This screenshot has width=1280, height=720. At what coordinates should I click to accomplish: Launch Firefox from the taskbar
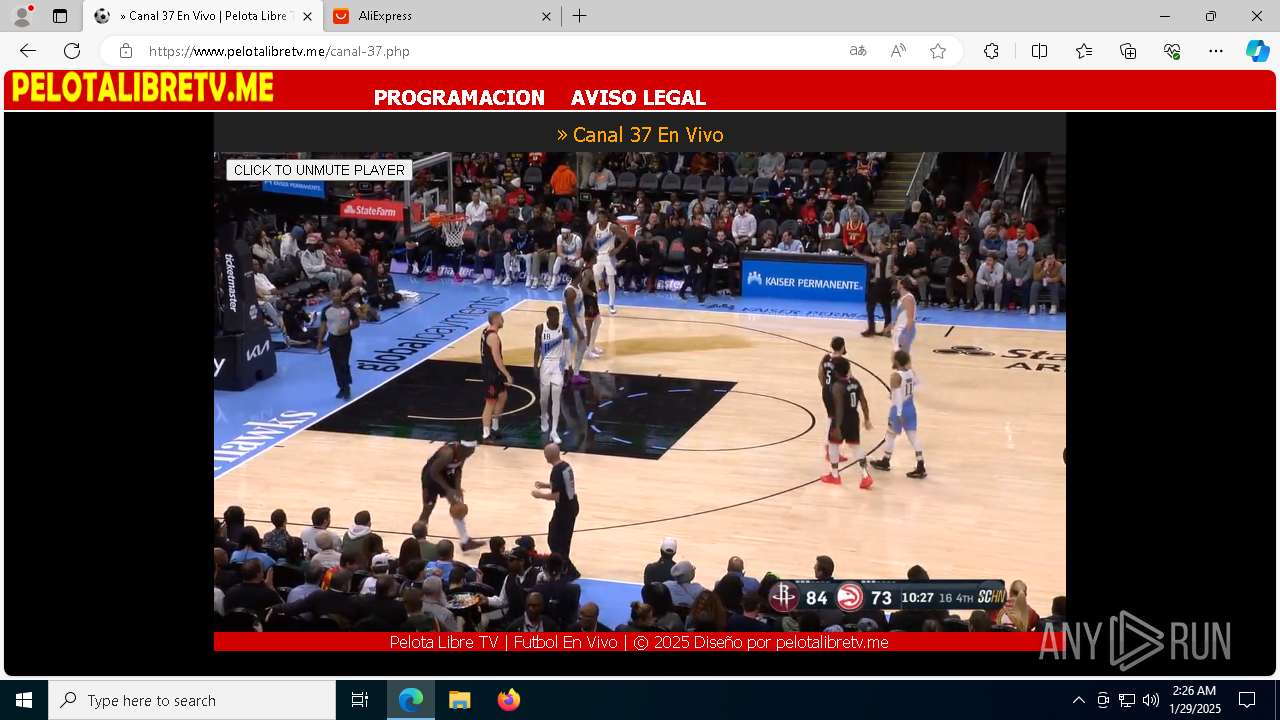[508, 700]
